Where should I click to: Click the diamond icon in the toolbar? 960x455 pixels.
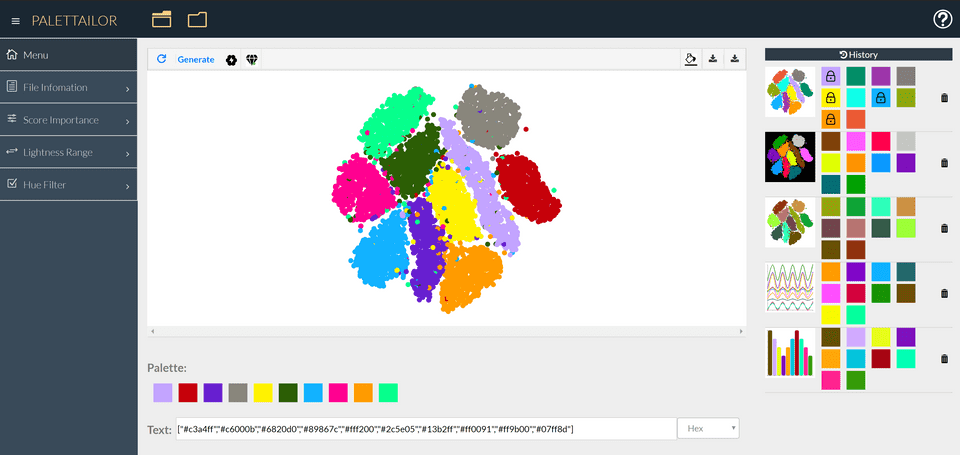[252, 60]
